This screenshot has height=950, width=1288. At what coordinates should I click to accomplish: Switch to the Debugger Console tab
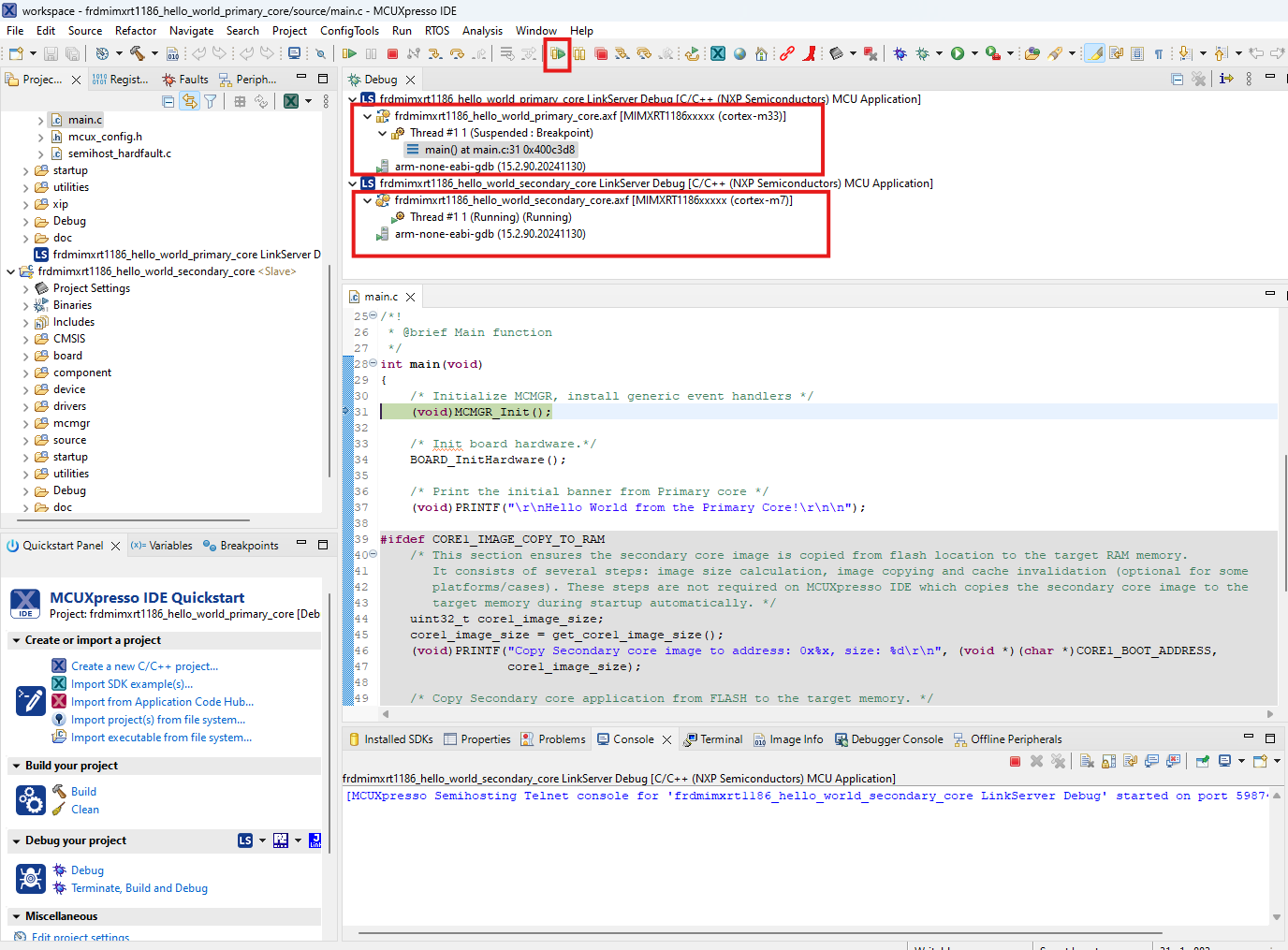896,739
